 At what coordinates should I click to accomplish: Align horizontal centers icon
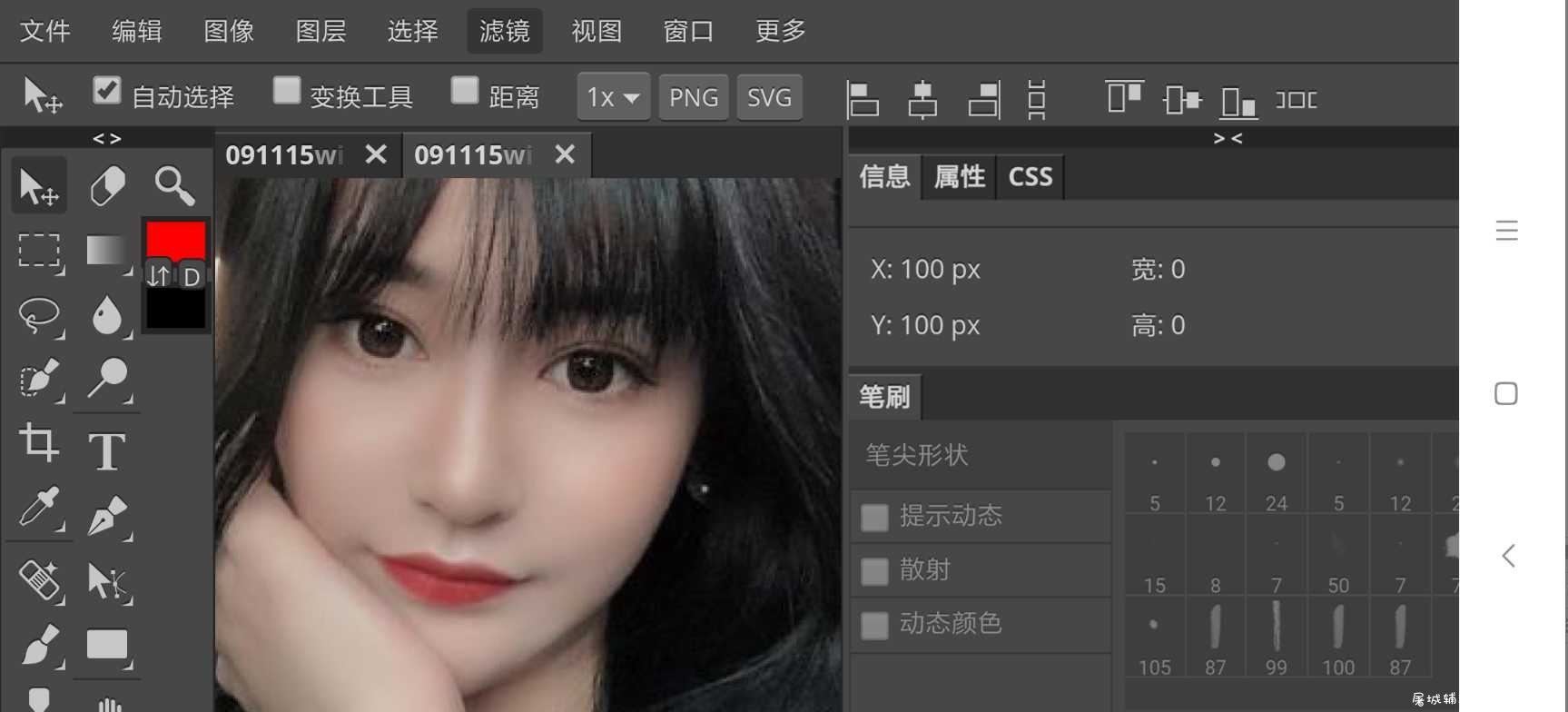pyautogui.click(x=922, y=99)
